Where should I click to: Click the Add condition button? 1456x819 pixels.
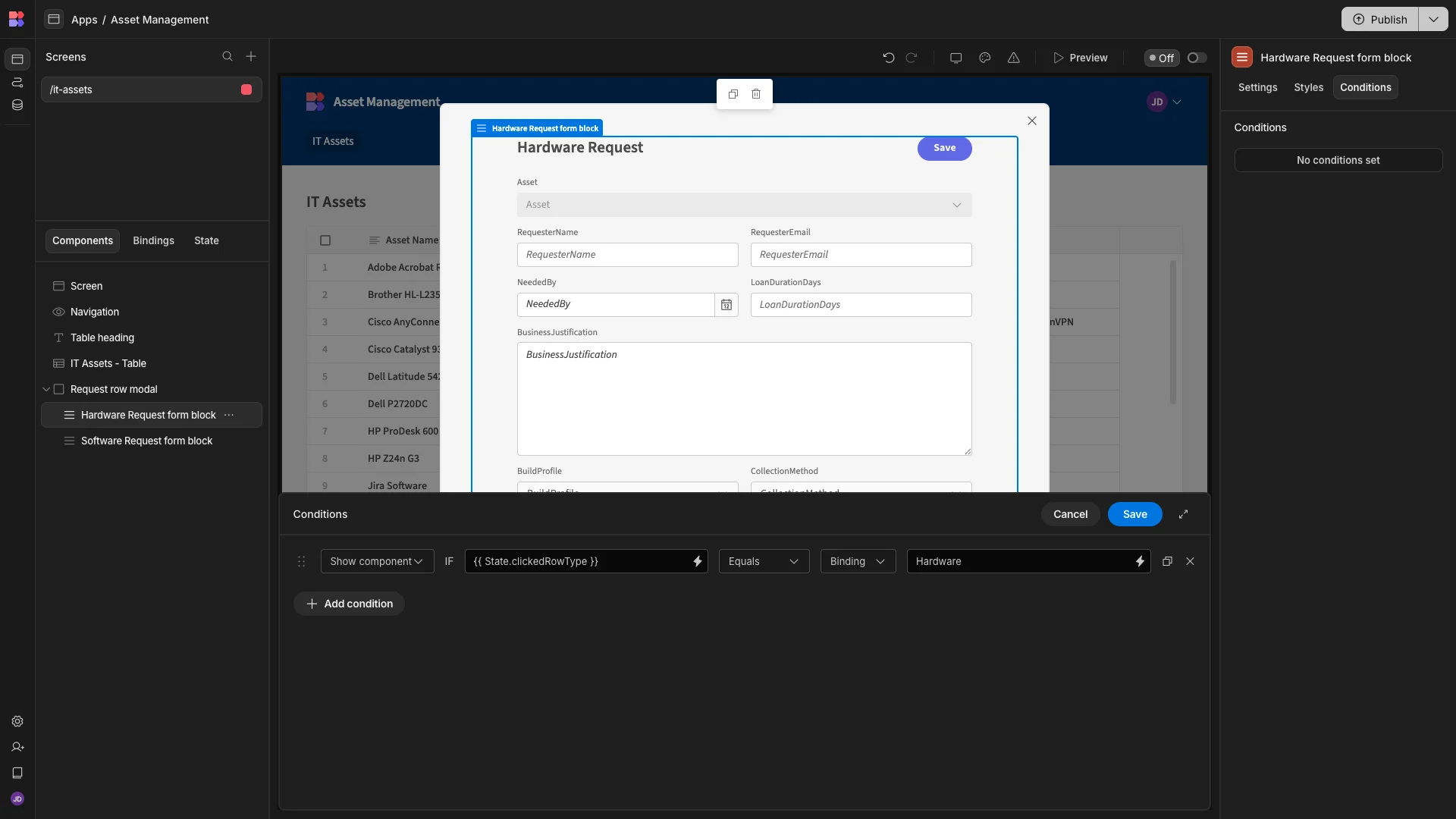[349, 604]
